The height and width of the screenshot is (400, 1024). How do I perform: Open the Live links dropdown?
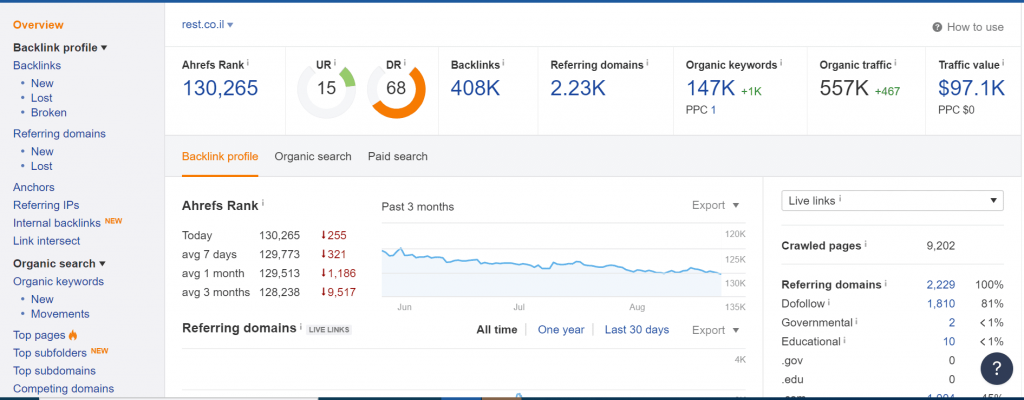(x=892, y=201)
